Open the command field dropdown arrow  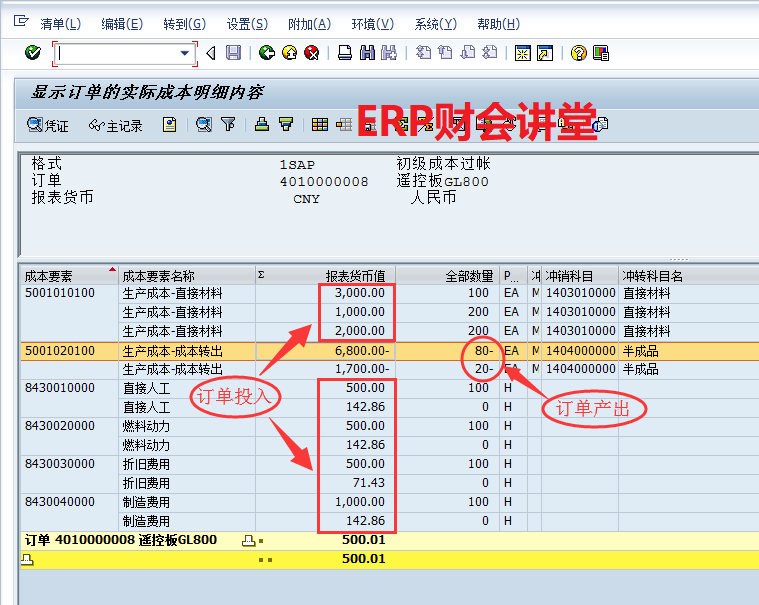click(x=184, y=53)
